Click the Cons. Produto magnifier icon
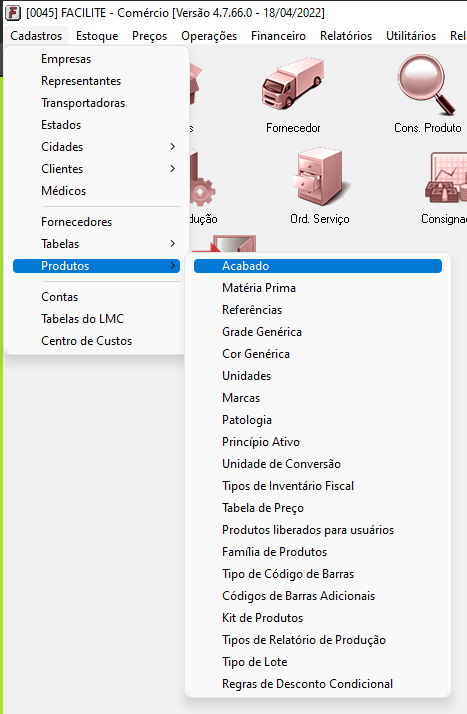The width and height of the screenshot is (467, 714). 426,85
